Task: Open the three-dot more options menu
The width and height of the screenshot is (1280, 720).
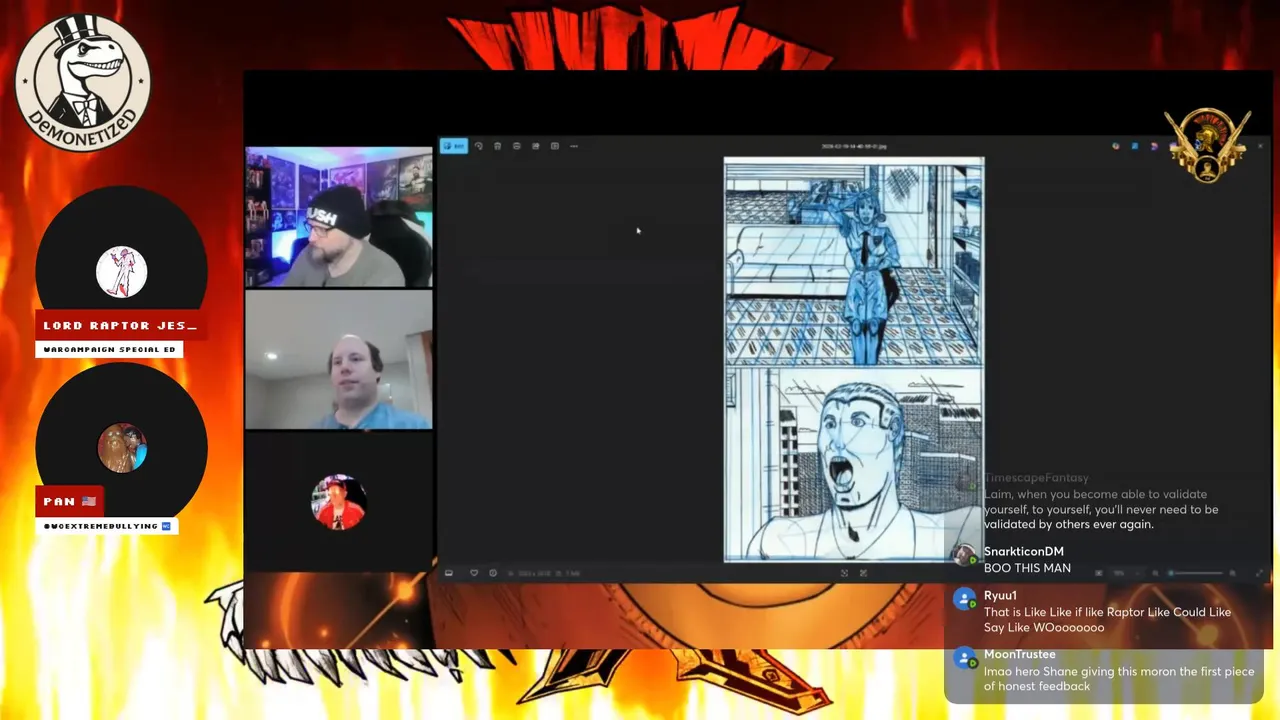Action: click(x=574, y=146)
